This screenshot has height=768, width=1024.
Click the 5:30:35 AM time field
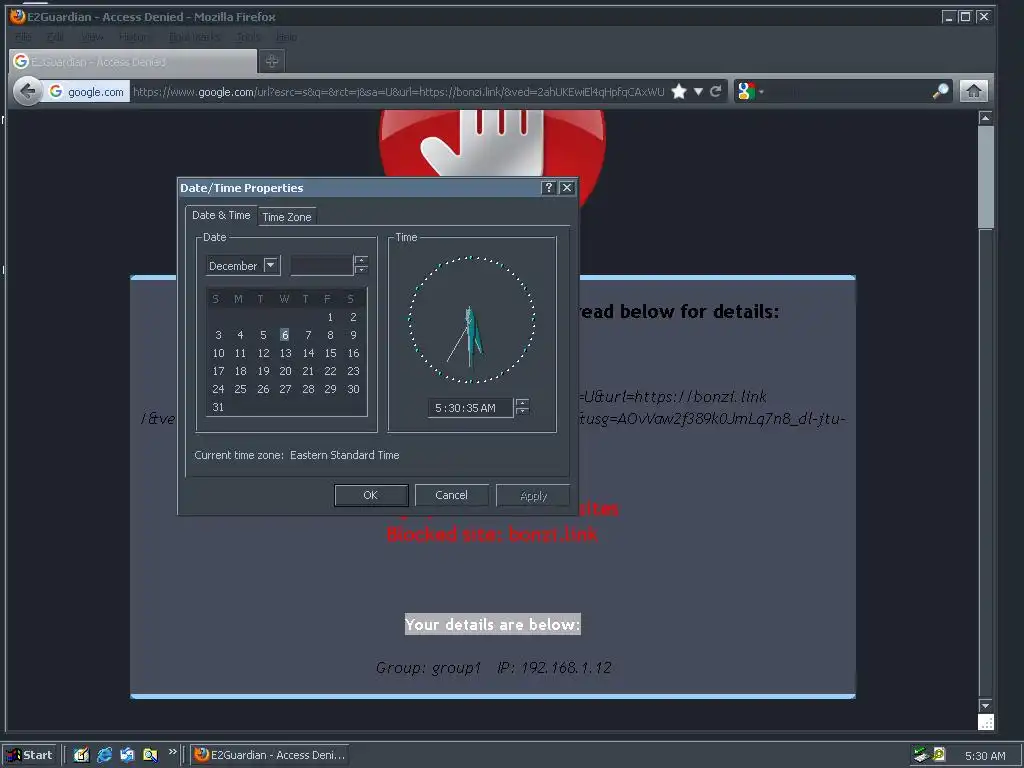471,408
